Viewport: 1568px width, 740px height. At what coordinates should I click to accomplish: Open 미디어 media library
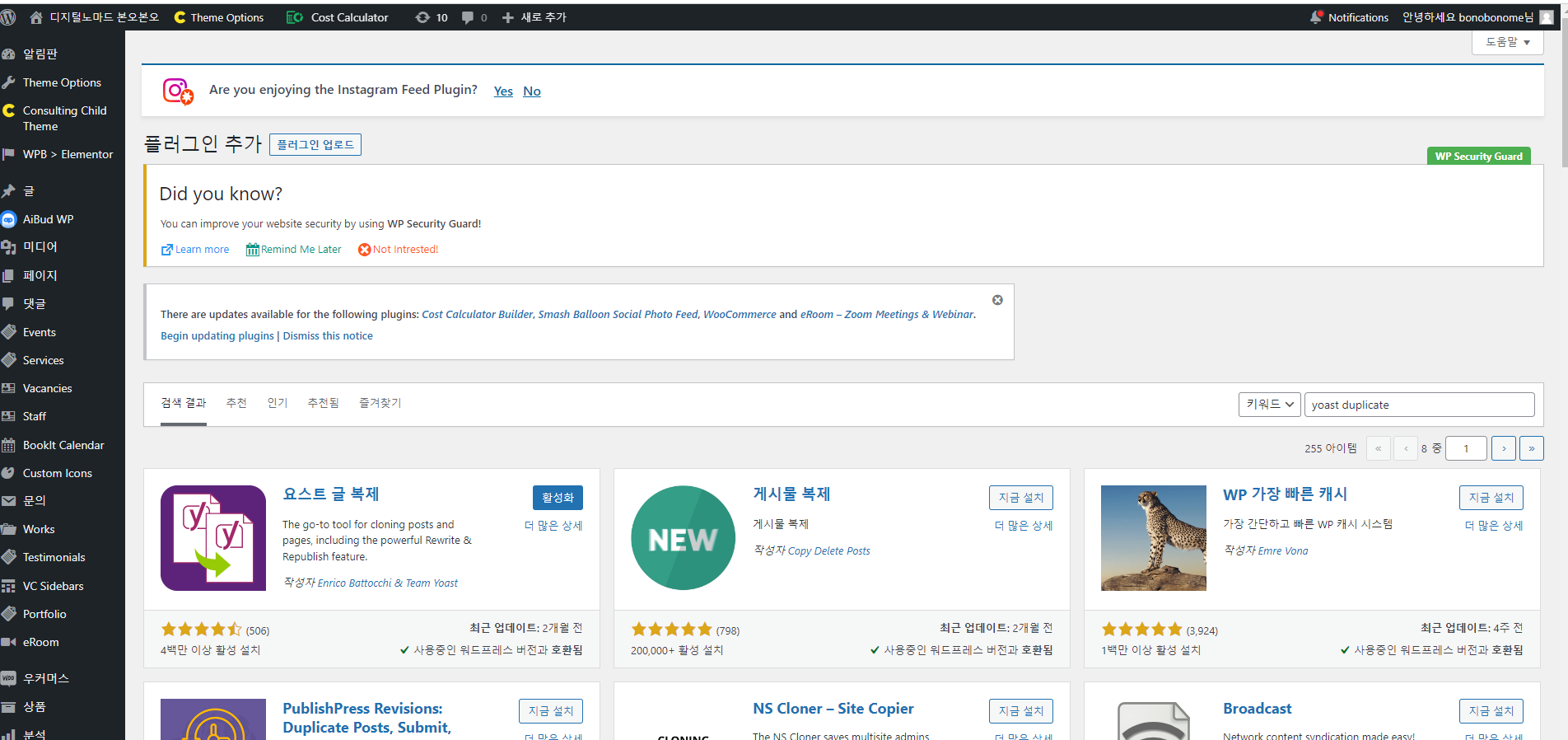click(x=40, y=246)
